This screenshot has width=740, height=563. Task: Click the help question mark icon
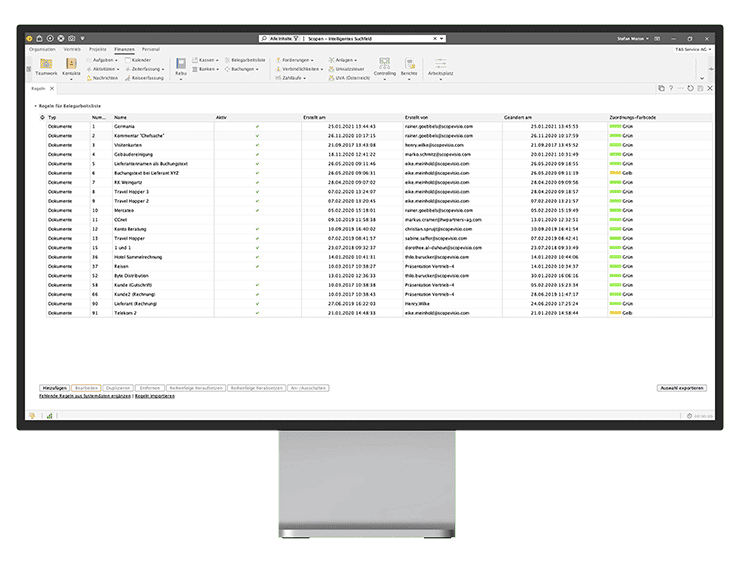tap(671, 88)
